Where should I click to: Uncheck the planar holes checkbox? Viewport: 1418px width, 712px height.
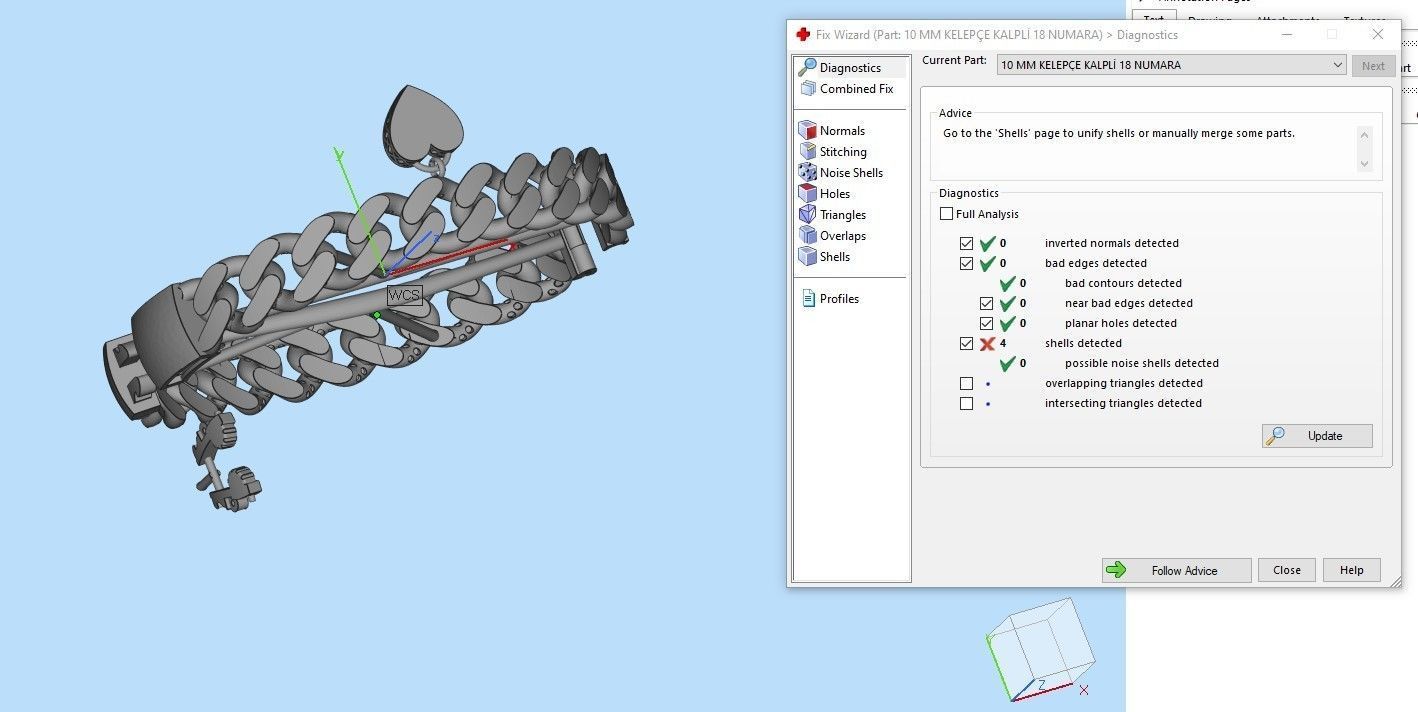tap(986, 324)
